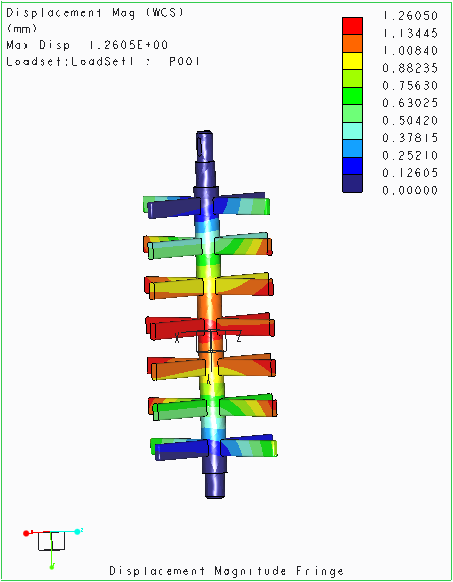Image resolution: width=453 pixels, height=582 pixels.
Task: Click the blue legend swatch near 0.25210
Action: point(352,166)
